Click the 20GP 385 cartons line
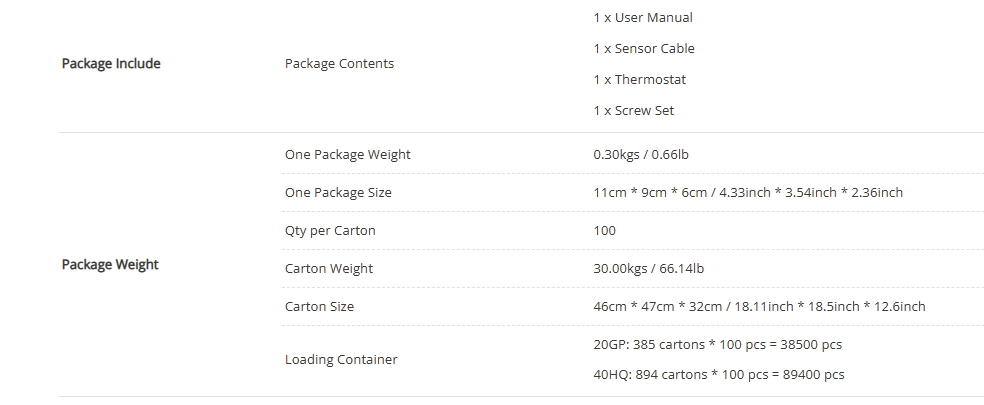Screen dimensions: 984x405 (717, 344)
